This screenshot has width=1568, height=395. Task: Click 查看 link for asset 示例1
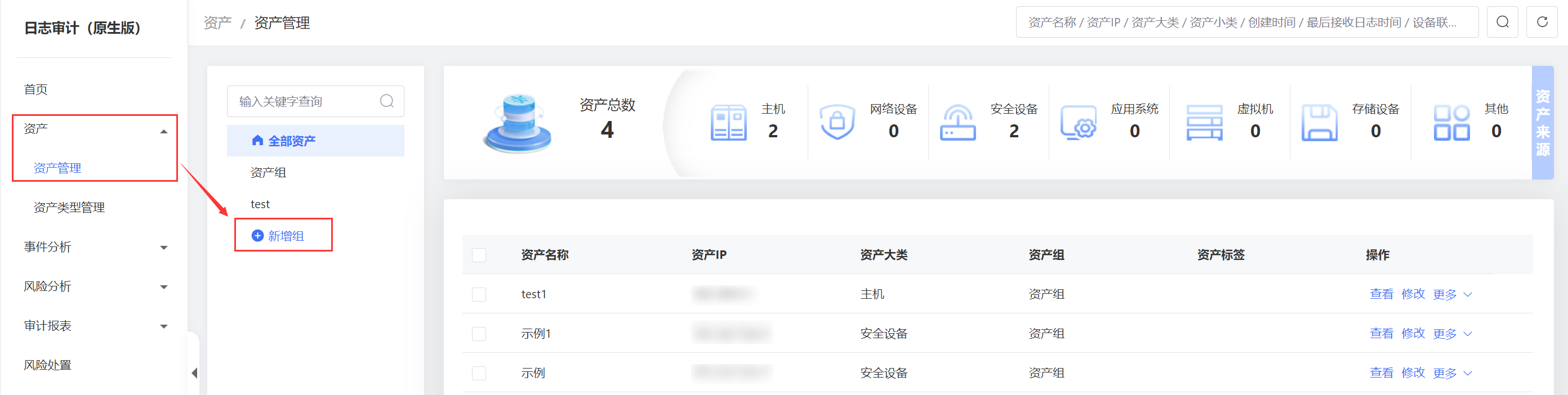(1381, 334)
